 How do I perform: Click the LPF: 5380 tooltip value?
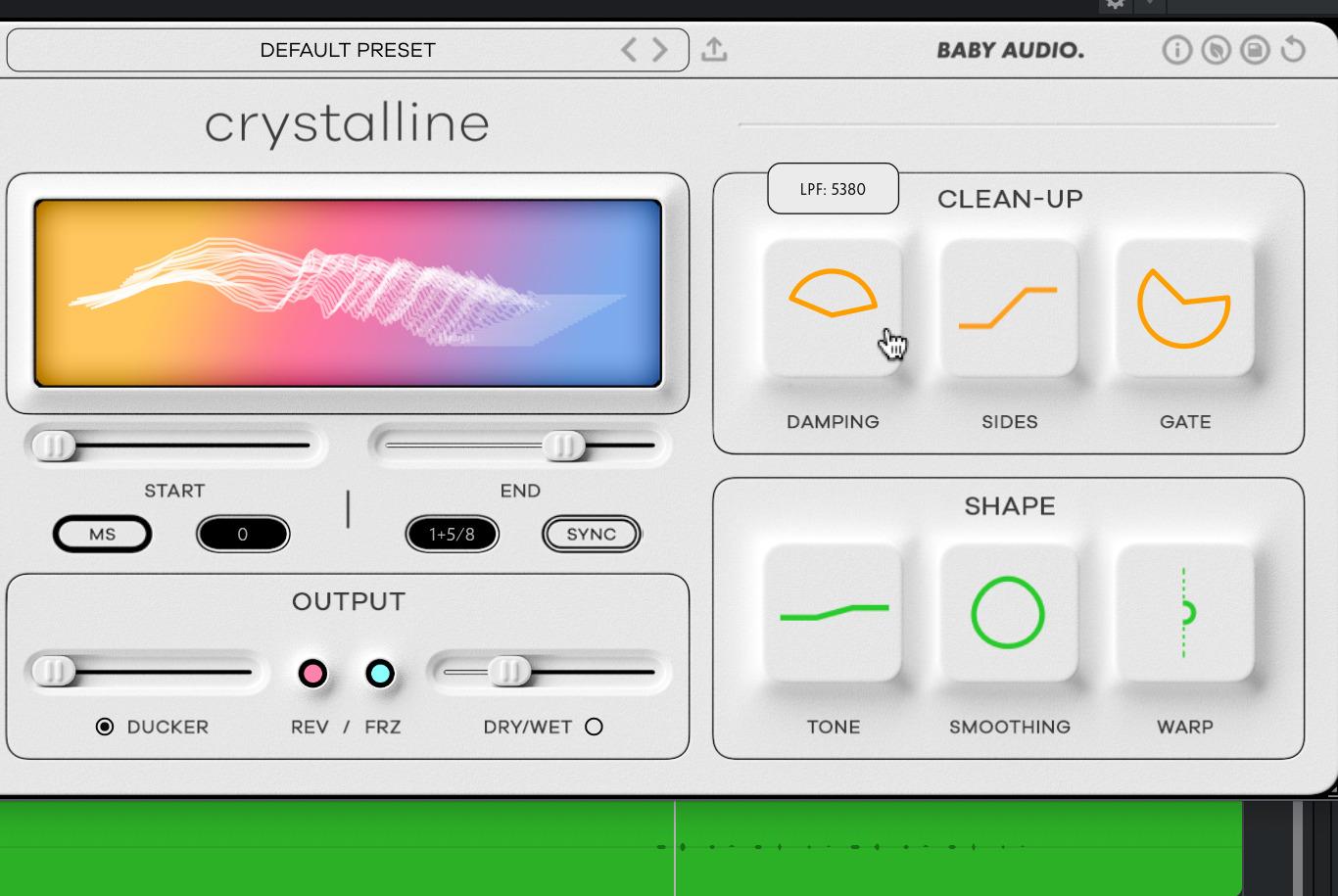click(833, 189)
